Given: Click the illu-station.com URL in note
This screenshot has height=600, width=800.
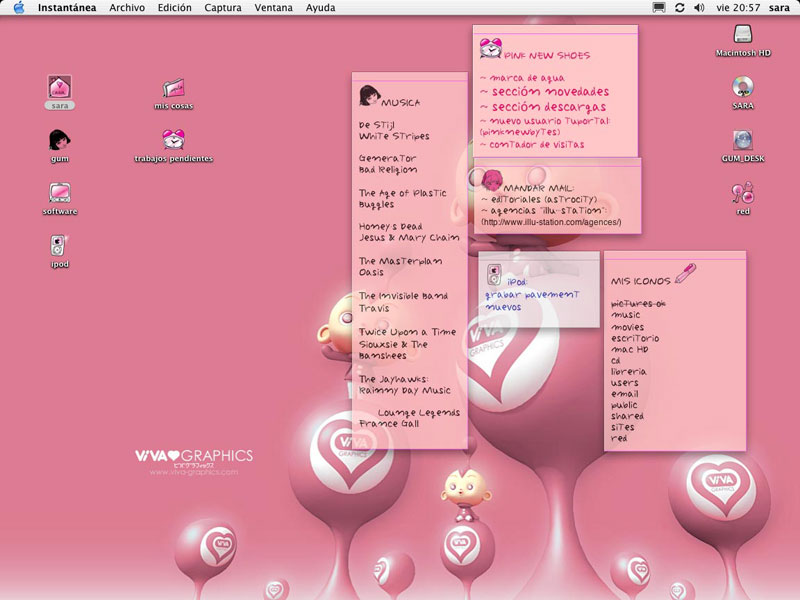Looking at the screenshot, I should pyautogui.click(x=551, y=222).
